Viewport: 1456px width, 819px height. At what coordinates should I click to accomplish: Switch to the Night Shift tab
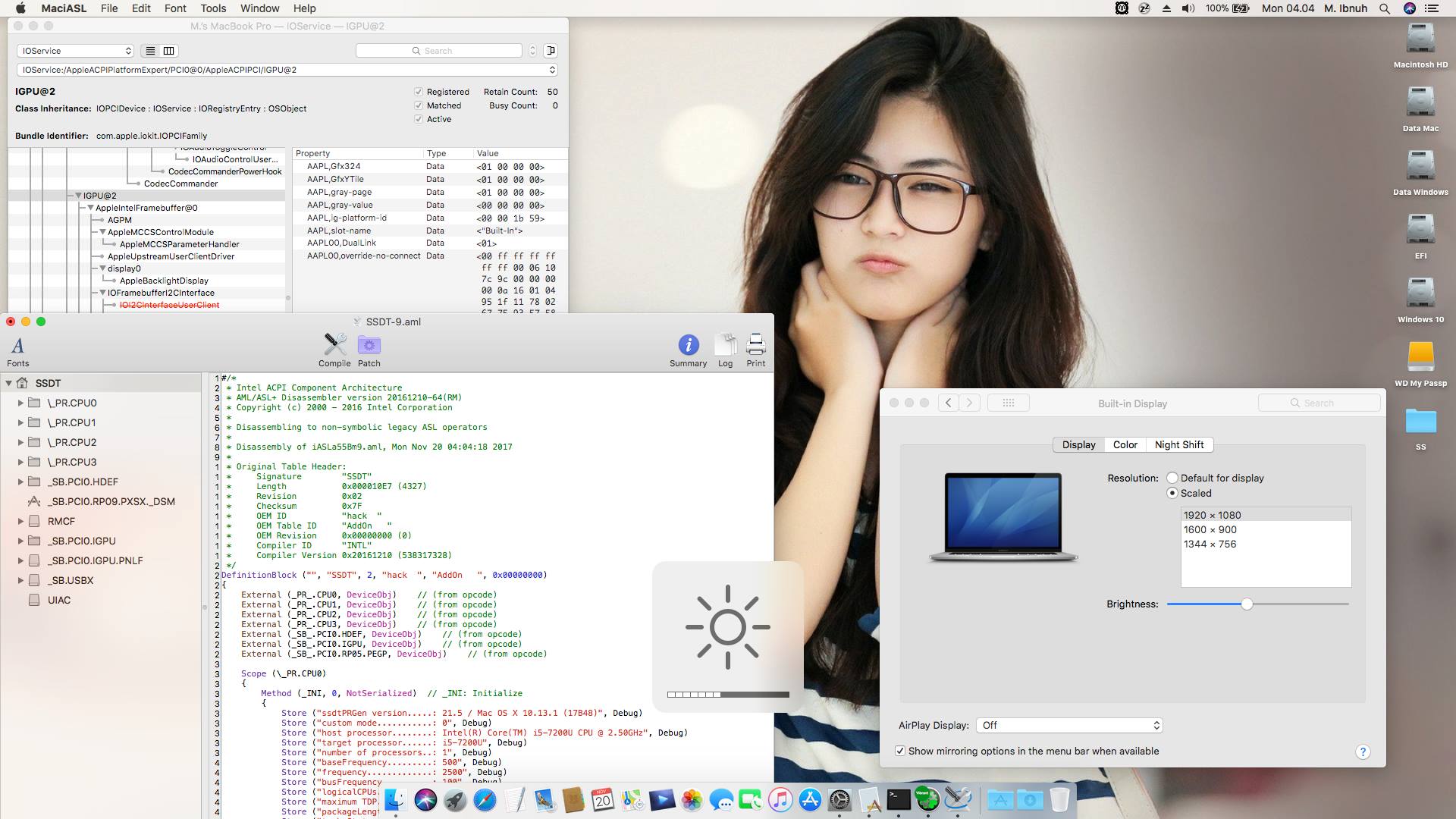click(x=1178, y=444)
